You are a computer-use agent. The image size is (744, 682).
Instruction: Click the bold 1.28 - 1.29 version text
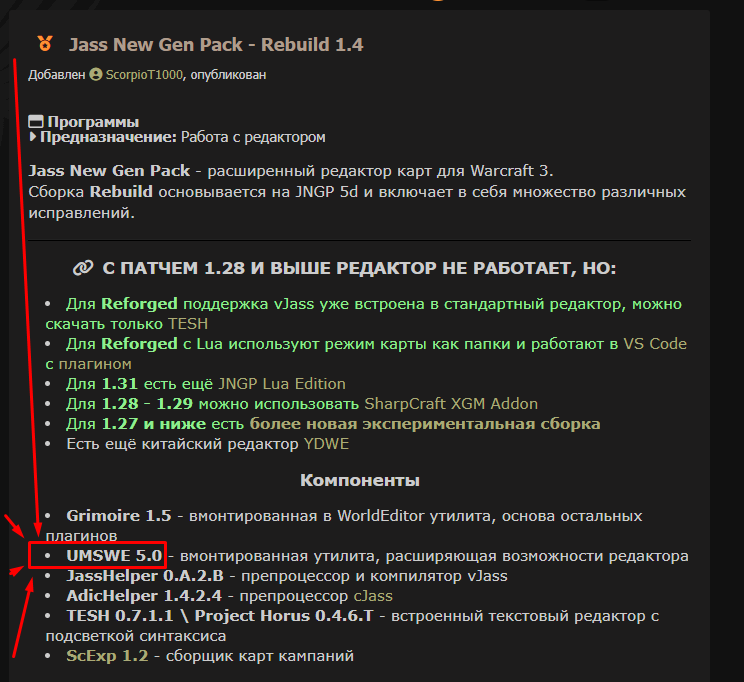(147, 403)
